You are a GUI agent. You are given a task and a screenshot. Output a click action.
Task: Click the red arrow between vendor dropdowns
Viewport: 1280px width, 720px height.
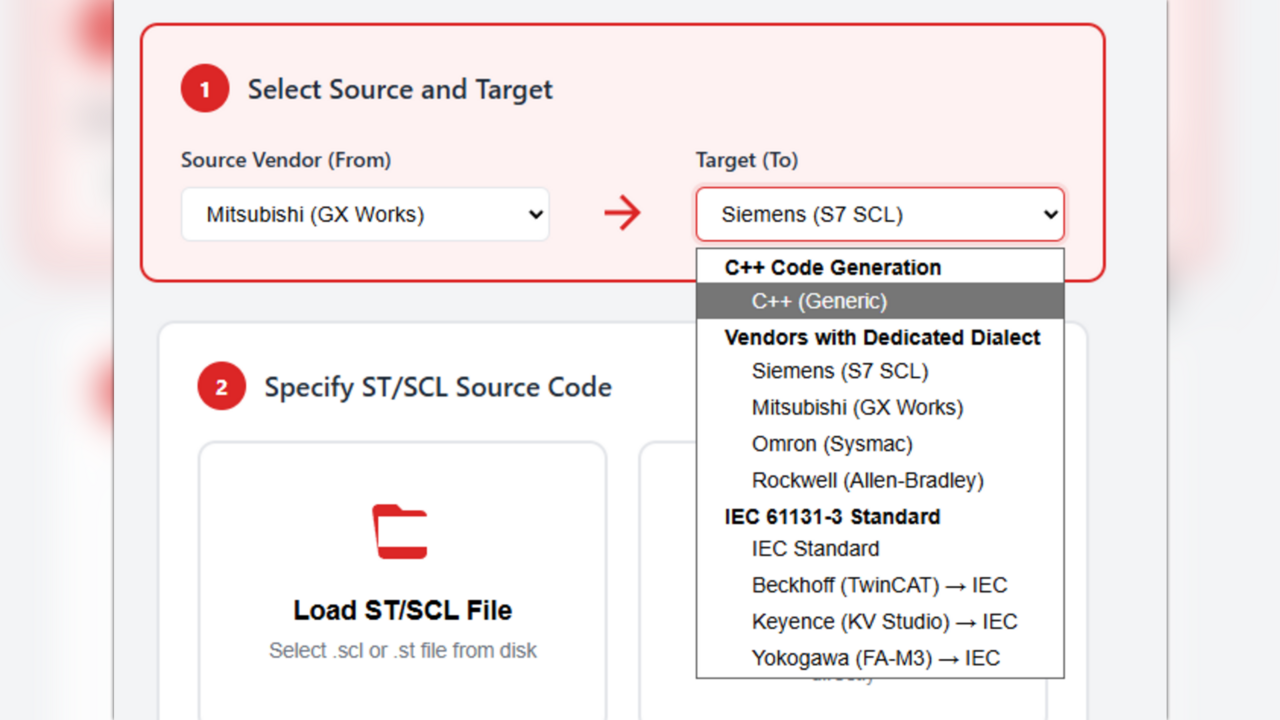tap(622, 213)
